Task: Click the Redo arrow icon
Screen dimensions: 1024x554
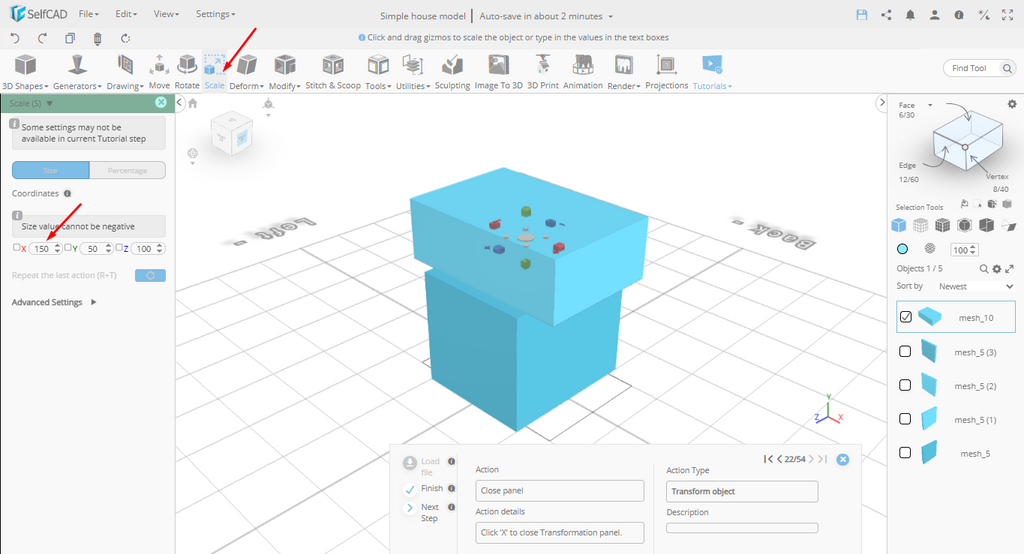Action: tap(42, 39)
